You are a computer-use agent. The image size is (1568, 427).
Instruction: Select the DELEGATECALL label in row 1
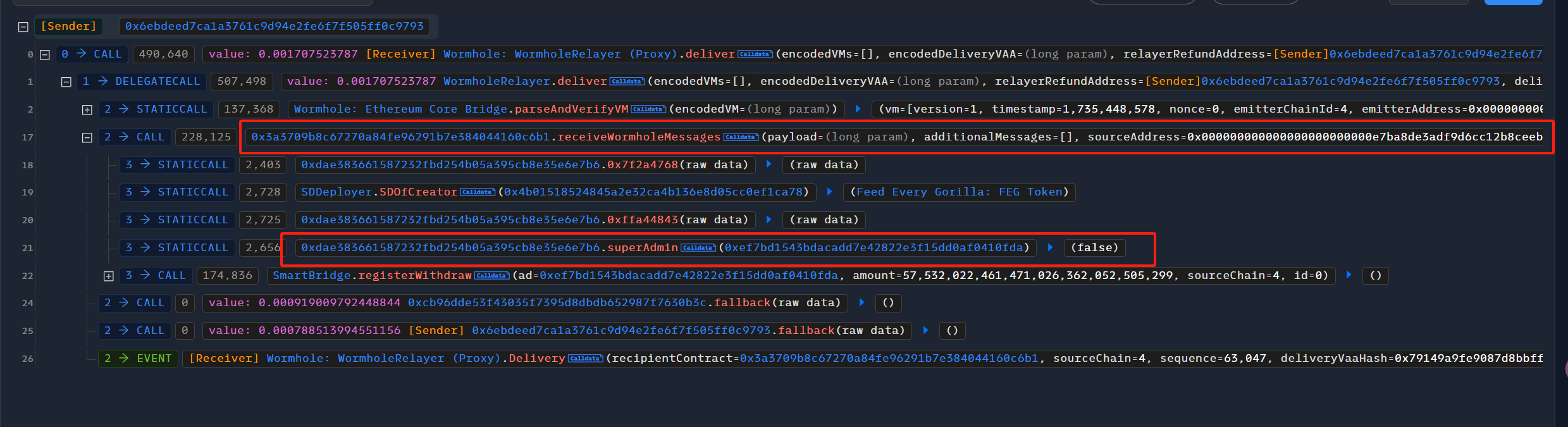(157, 82)
